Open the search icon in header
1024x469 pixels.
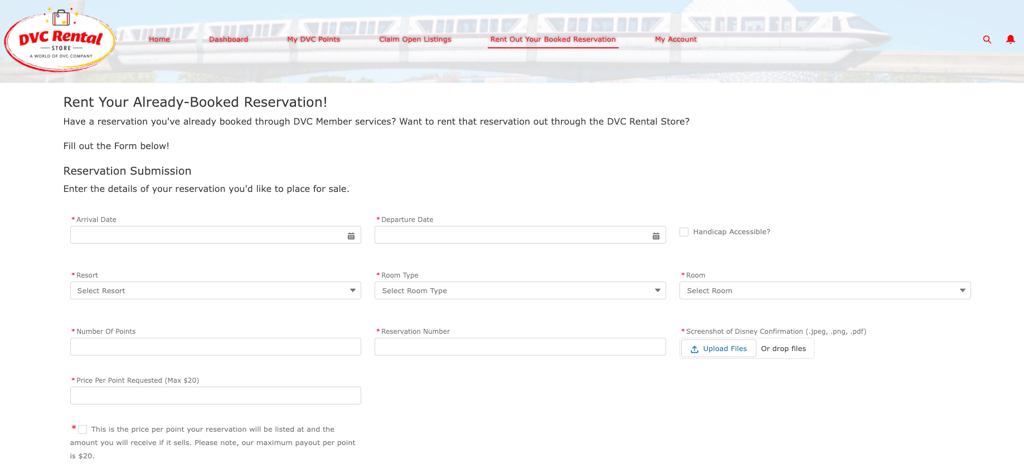click(987, 40)
